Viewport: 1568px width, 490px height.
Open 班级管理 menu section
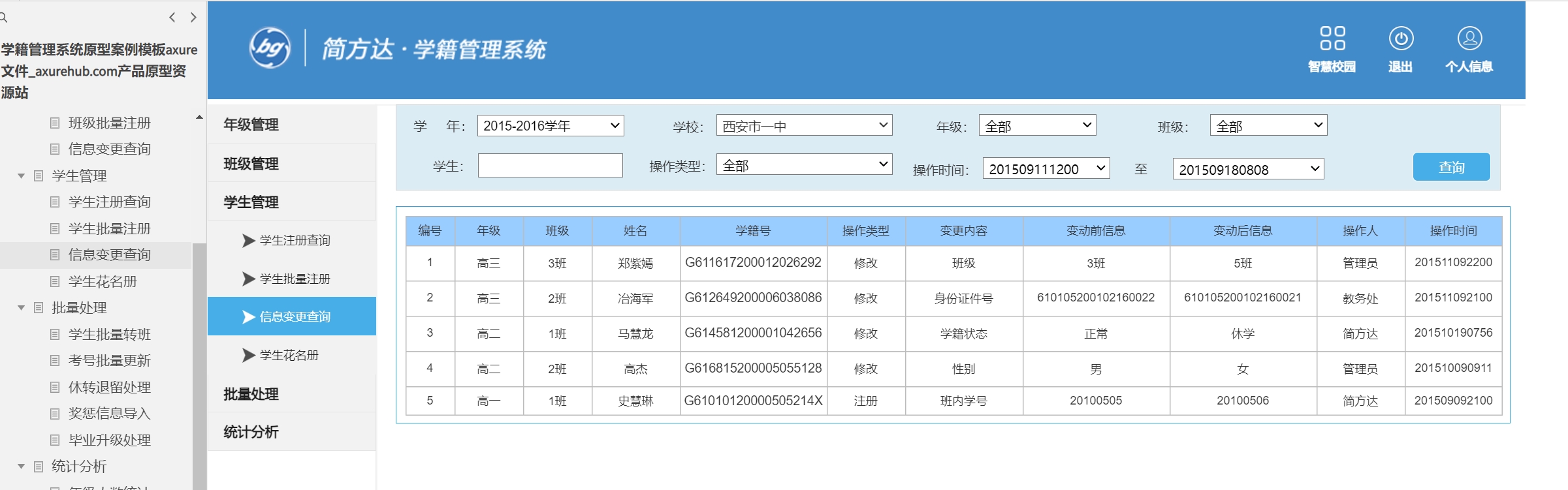click(292, 163)
